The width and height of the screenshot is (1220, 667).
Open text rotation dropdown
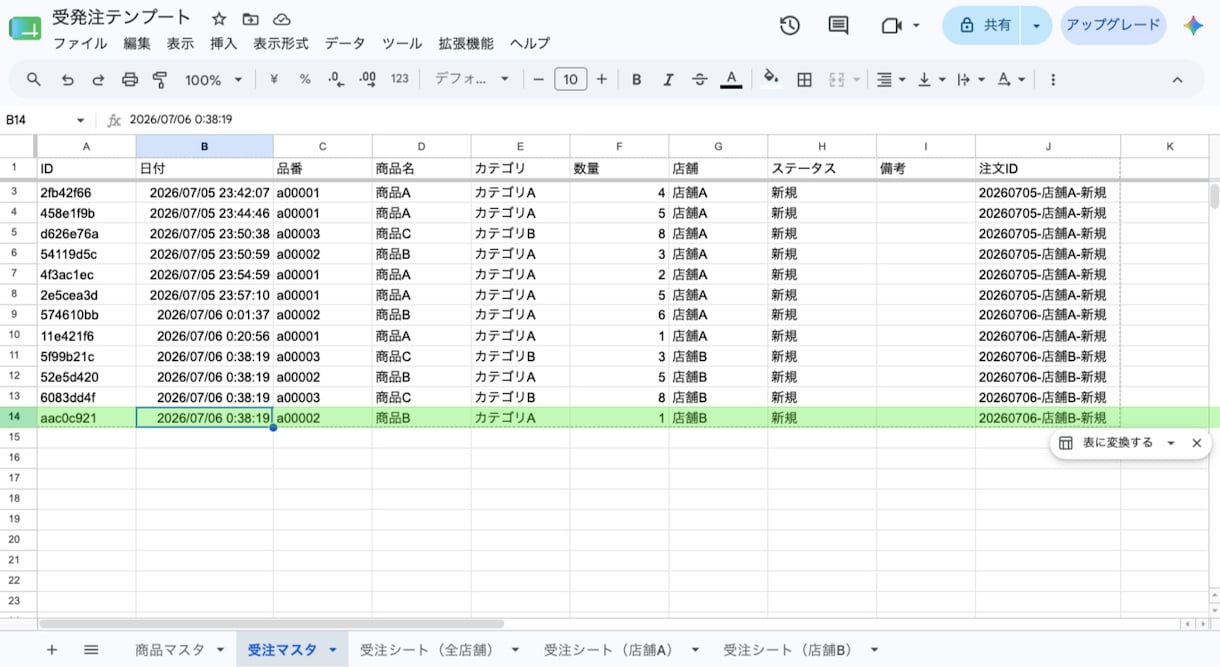(1011, 79)
